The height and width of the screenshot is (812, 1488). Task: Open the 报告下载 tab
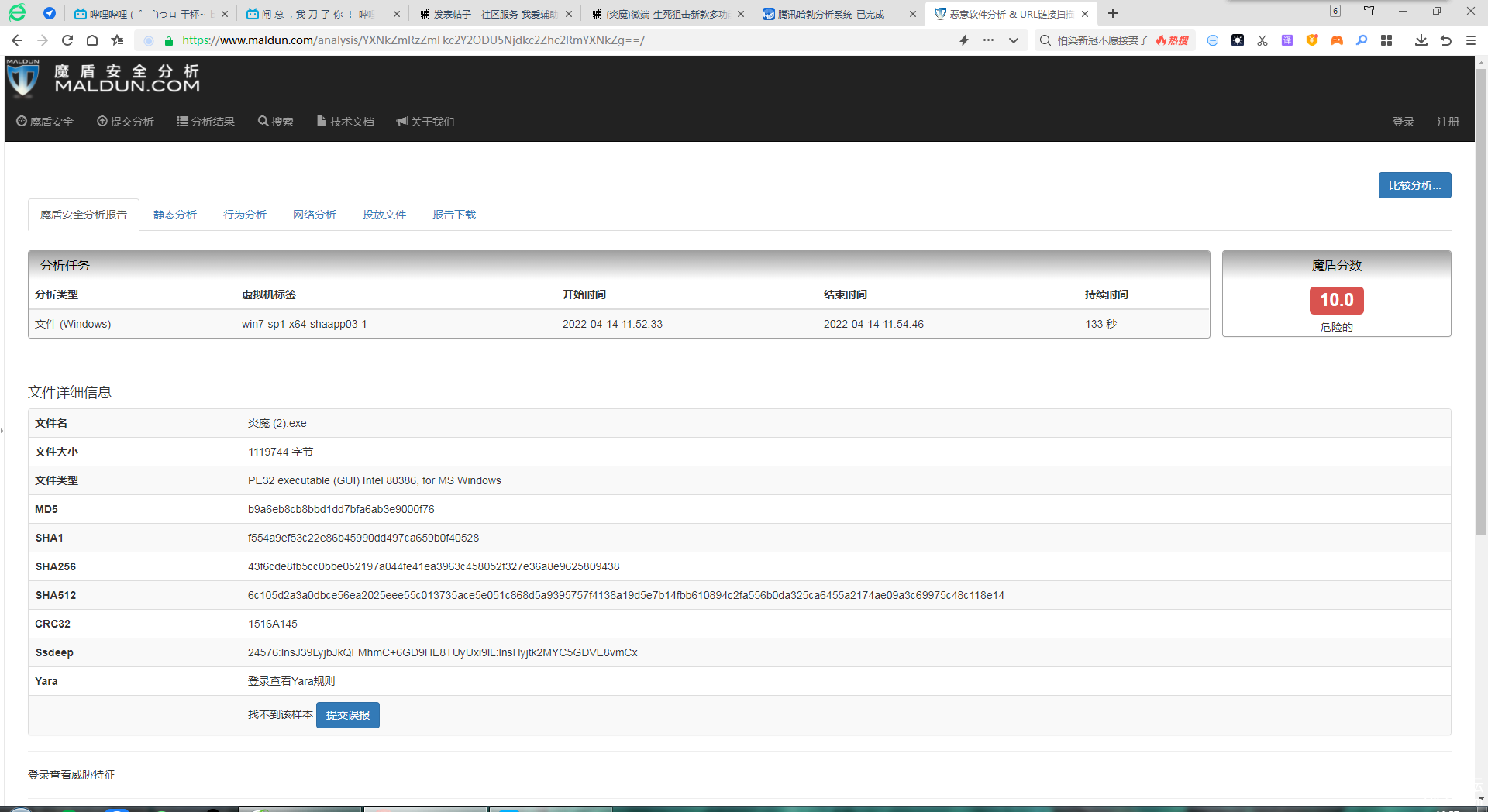point(454,215)
